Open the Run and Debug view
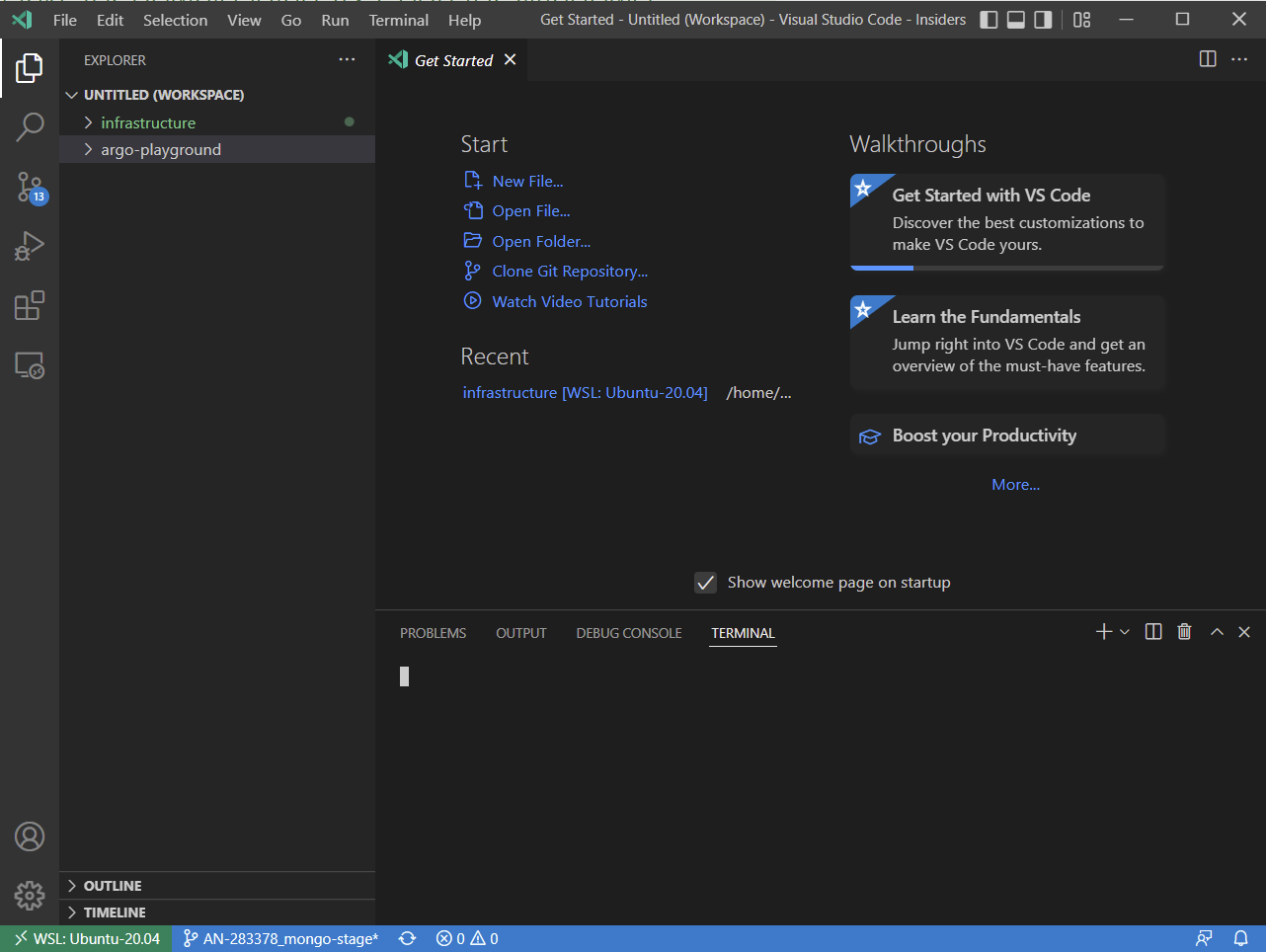The image size is (1266, 952). 30,246
